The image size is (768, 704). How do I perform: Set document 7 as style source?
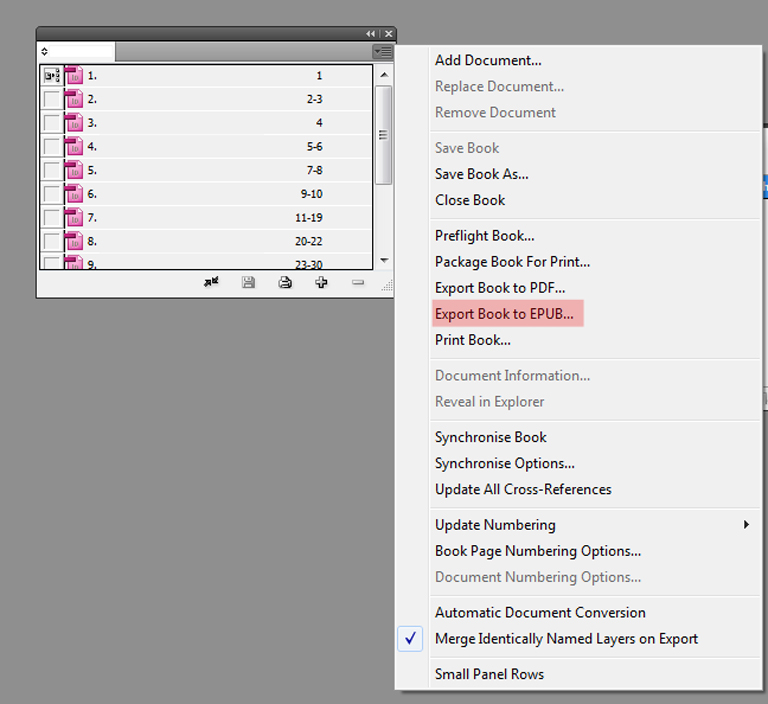click(x=52, y=218)
